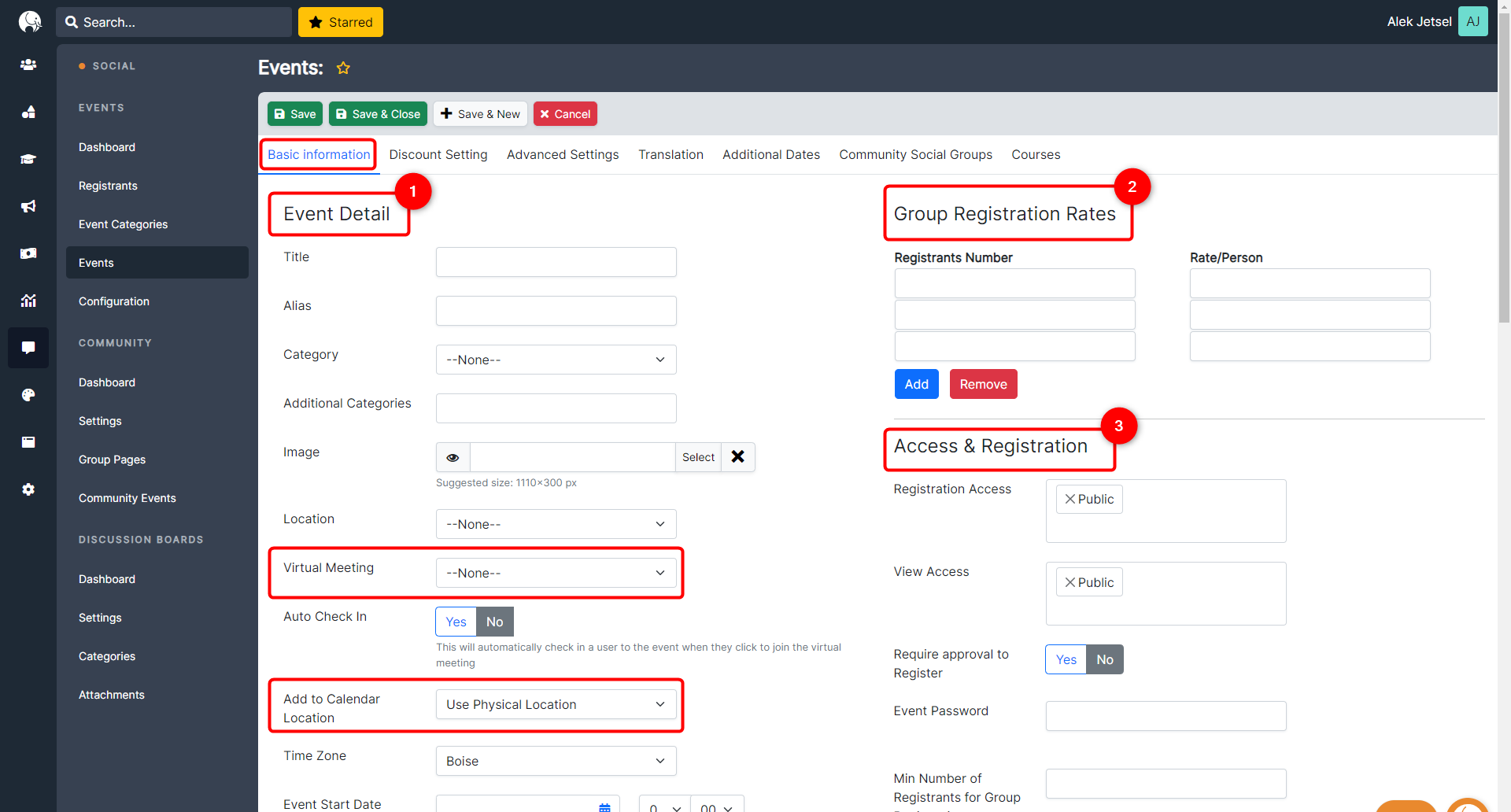The image size is (1511, 812).
Task: Open the gear settings sidebar icon
Action: pyautogui.click(x=28, y=489)
